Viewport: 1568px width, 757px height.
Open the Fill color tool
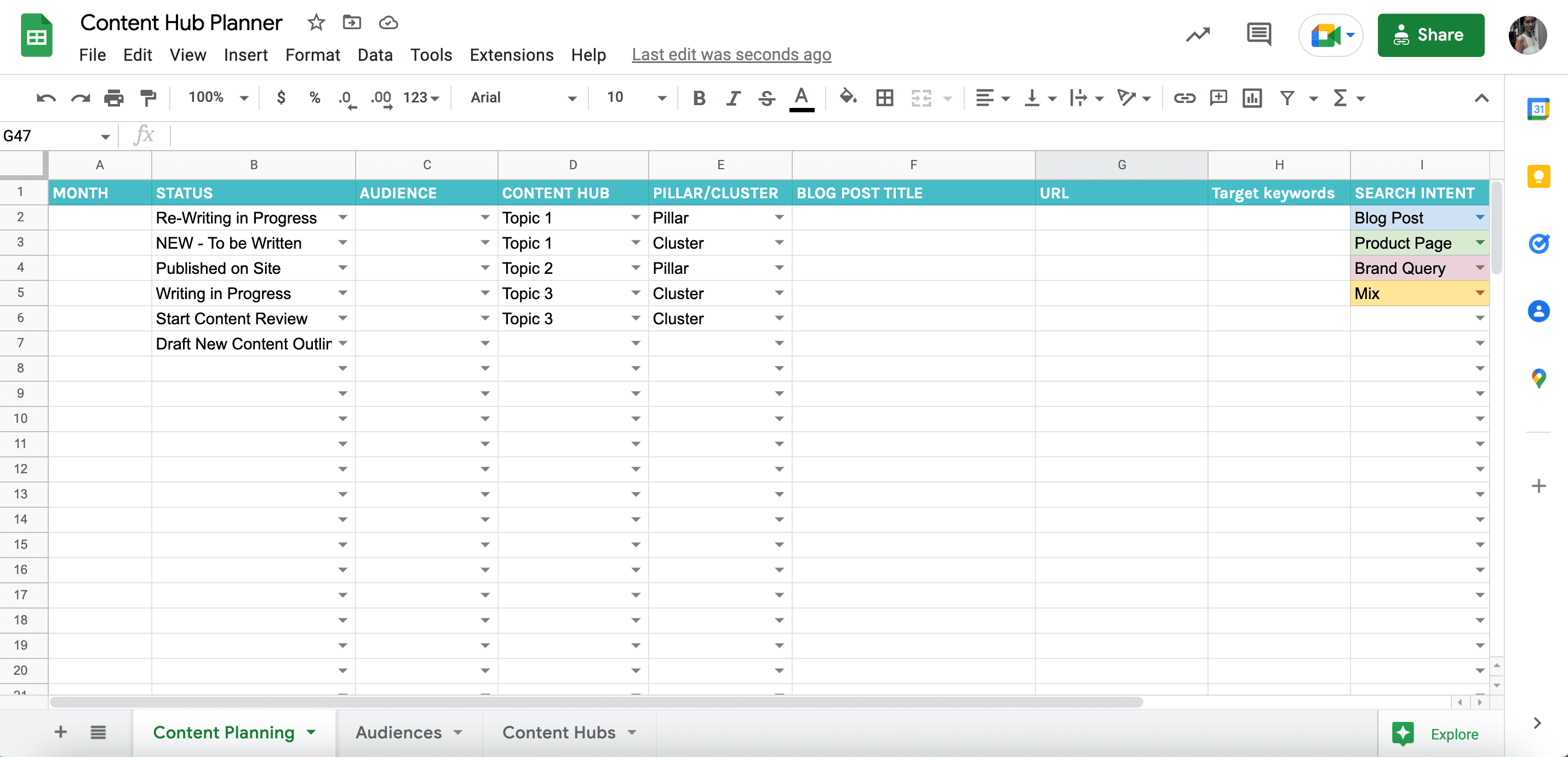tap(849, 98)
